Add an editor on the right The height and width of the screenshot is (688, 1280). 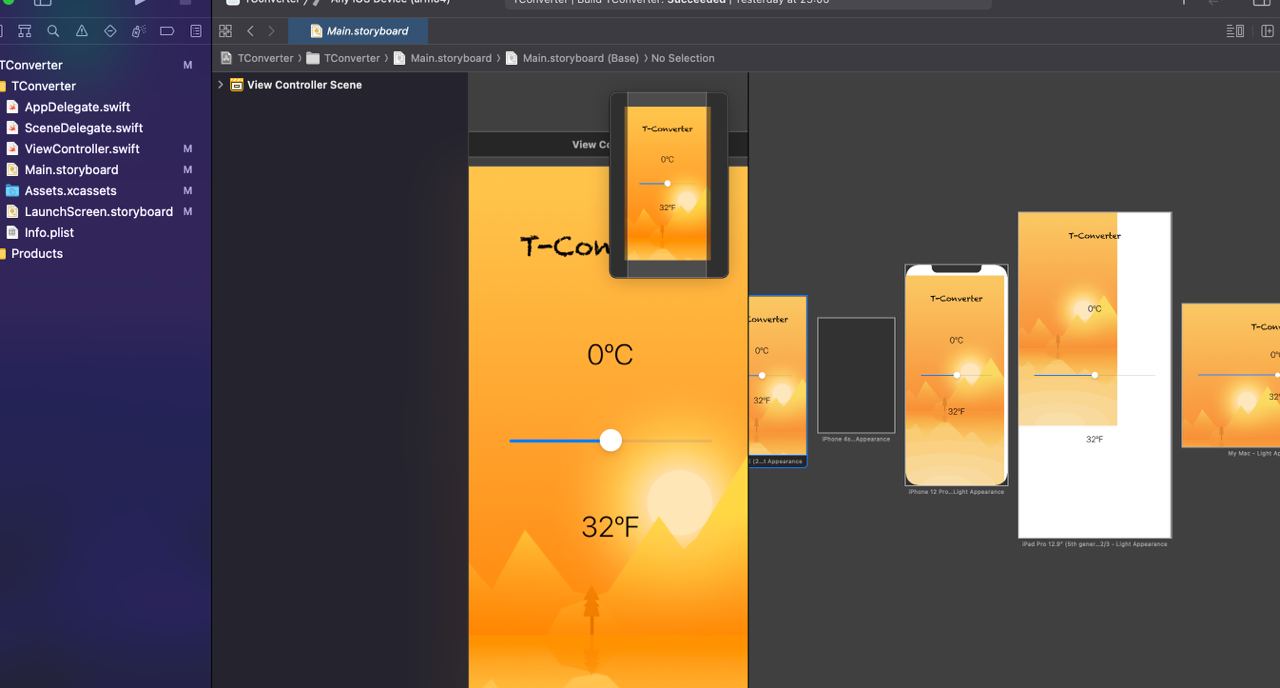point(1268,31)
